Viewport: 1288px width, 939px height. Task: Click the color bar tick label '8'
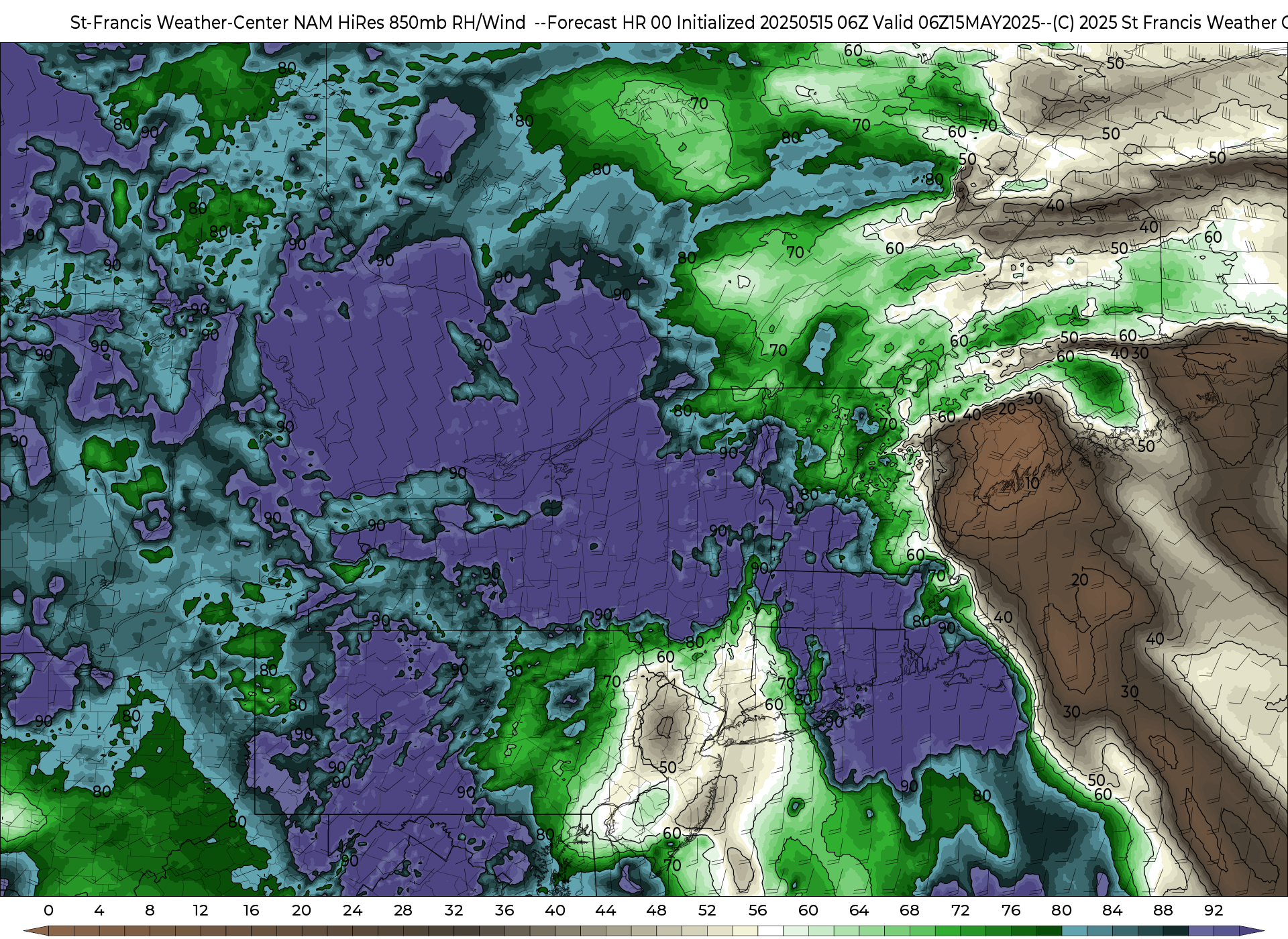click(150, 910)
